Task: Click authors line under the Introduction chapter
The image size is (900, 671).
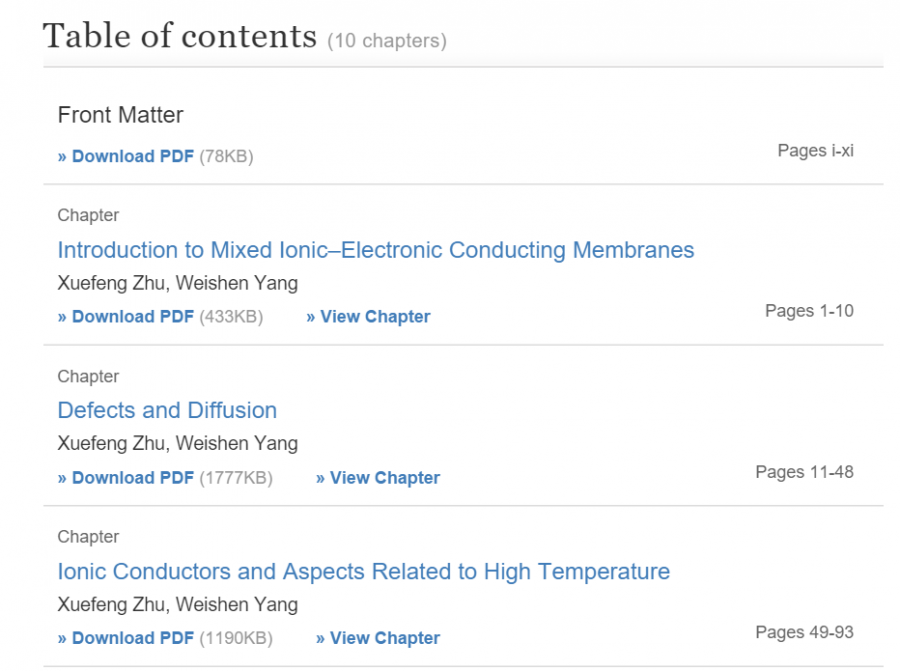Action: 177,283
